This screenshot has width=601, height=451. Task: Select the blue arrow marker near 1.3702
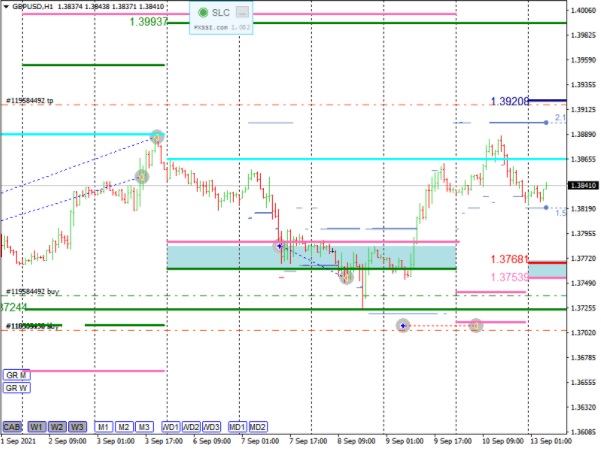(402, 325)
